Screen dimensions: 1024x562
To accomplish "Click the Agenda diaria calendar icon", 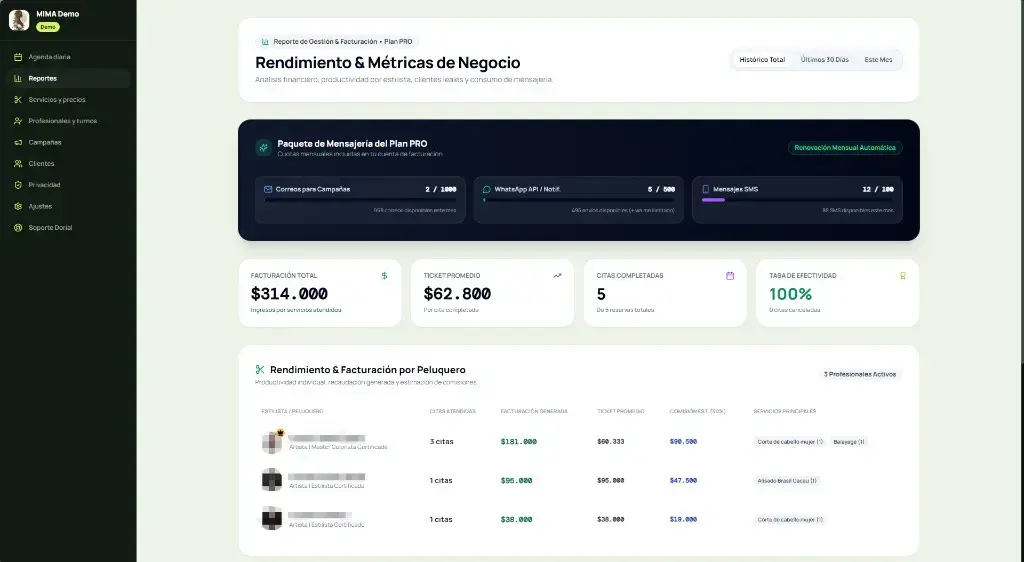I will point(18,57).
